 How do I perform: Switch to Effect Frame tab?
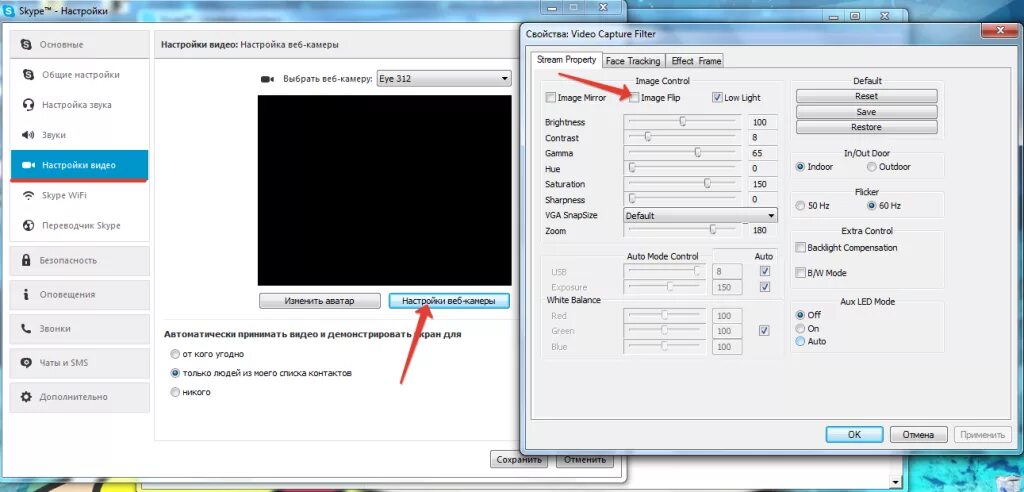point(696,61)
